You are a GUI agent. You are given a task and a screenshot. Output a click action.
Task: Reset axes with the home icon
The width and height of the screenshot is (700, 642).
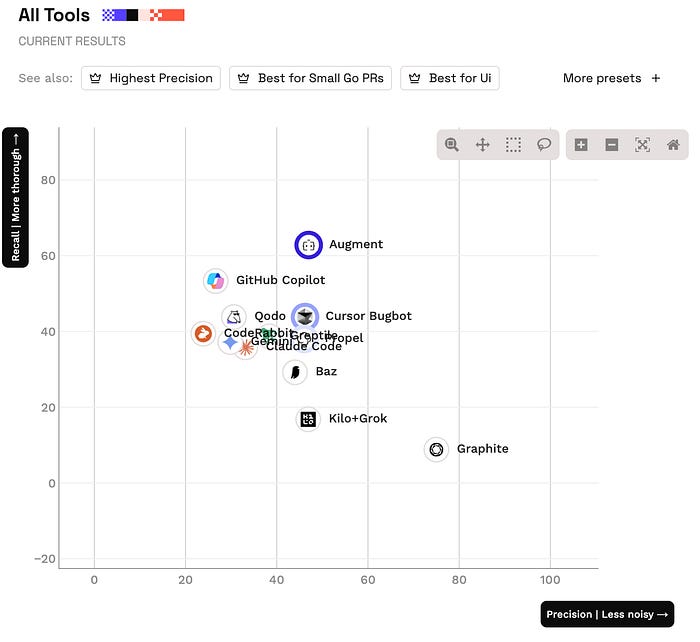point(673,145)
